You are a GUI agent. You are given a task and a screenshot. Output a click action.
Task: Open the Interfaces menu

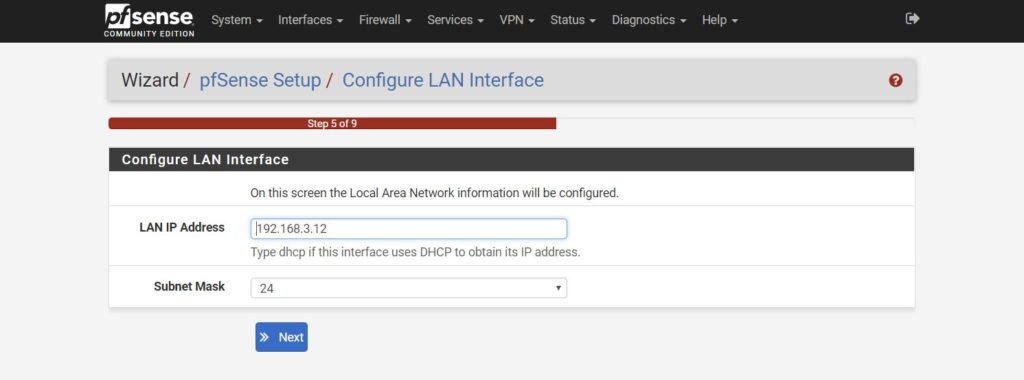coord(310,20)
